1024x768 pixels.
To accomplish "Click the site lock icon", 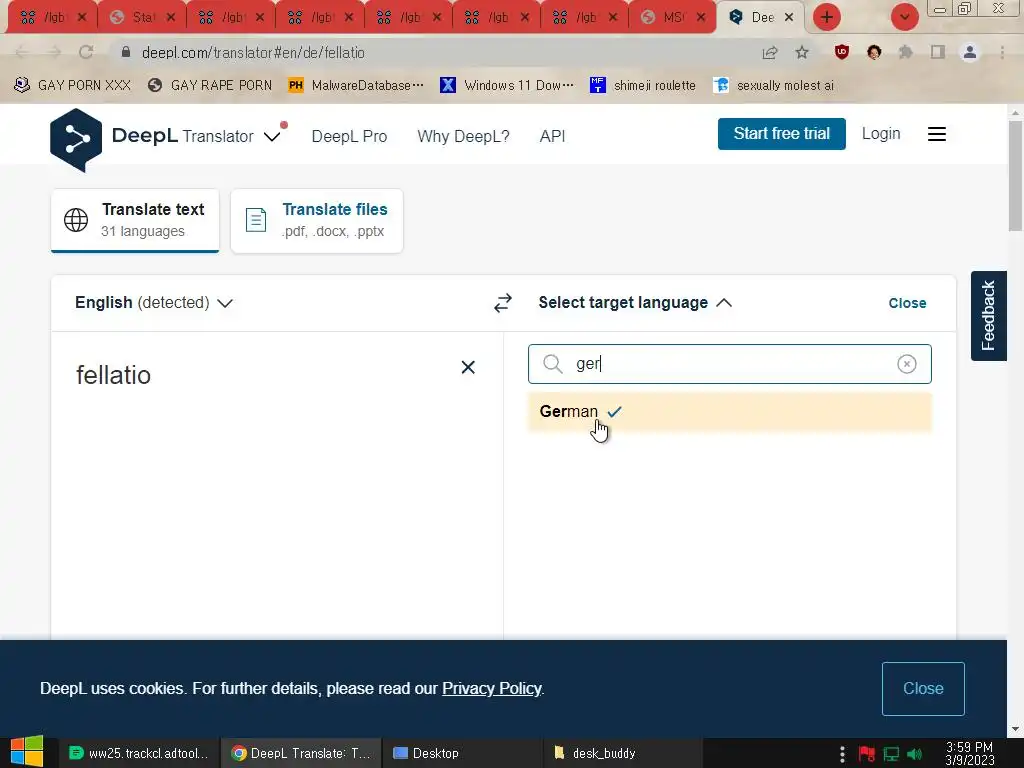I will pyautogui.click(x=126, y=52).
